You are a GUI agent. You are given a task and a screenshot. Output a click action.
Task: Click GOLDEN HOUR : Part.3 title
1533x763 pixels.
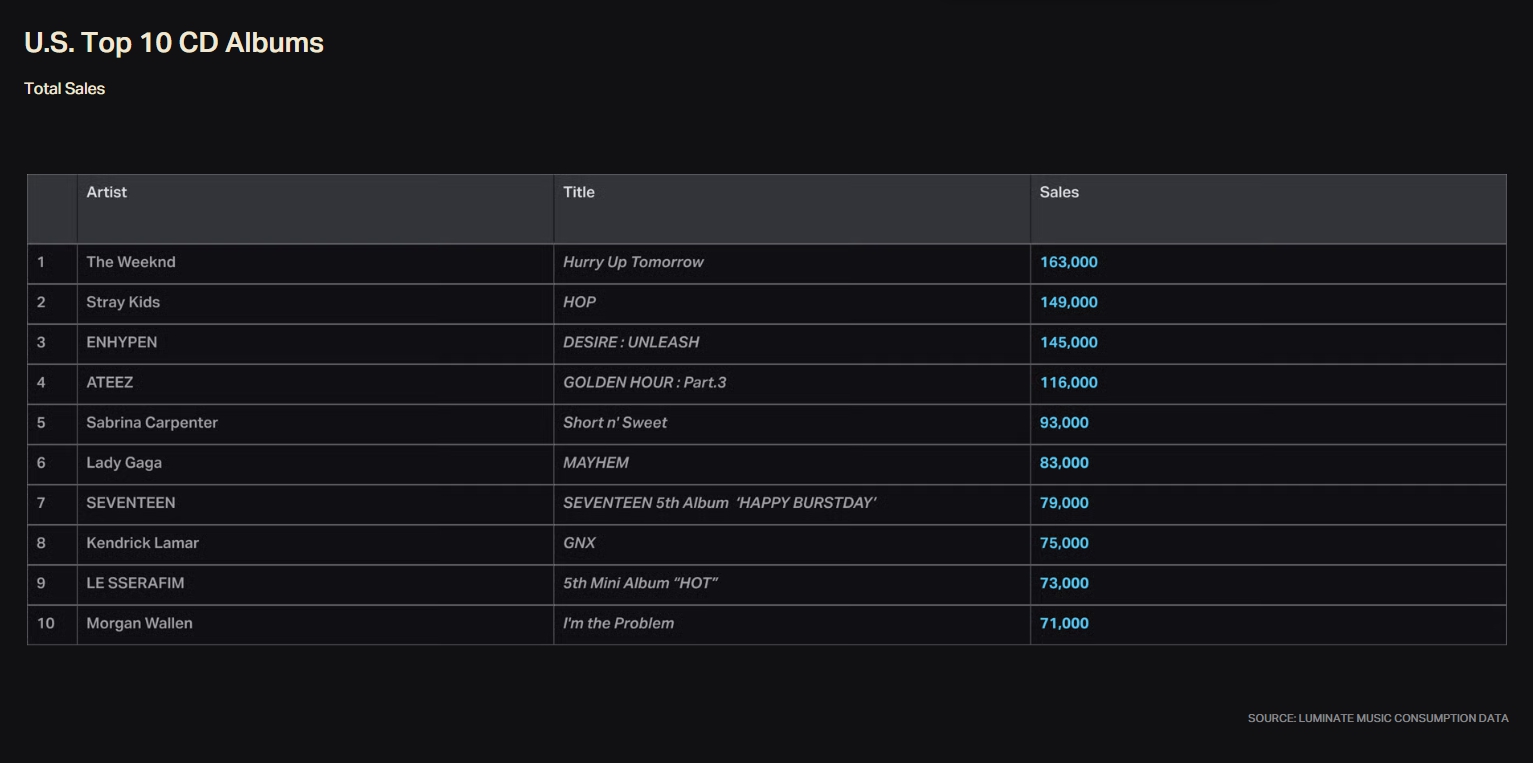pyautogui.click(x=644, y=382)
